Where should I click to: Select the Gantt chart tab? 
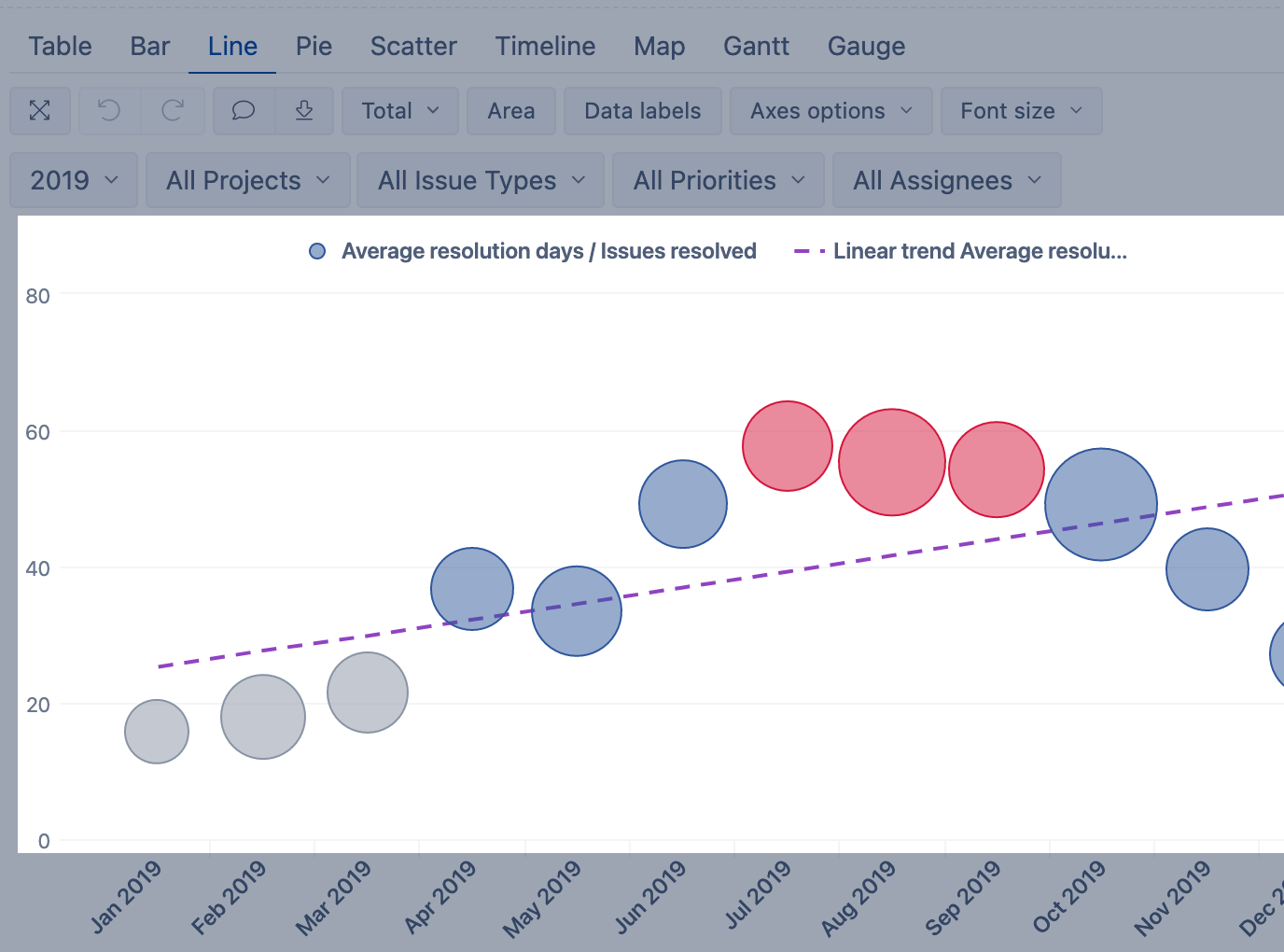click(x=756, y=46)
